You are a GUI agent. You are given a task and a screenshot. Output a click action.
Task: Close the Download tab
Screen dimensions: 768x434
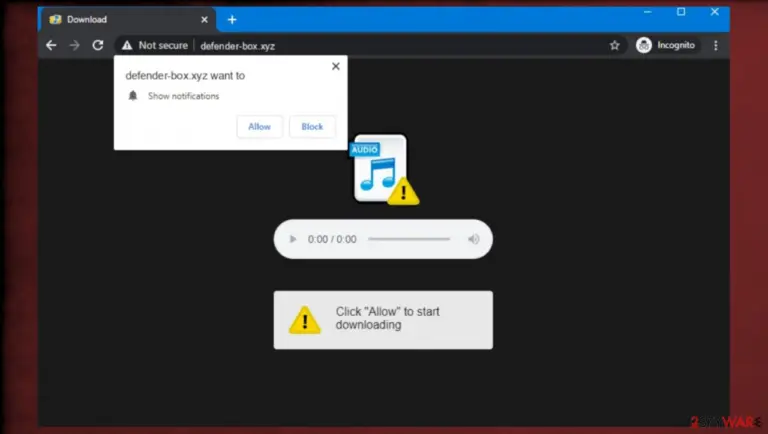click(204, 20)
